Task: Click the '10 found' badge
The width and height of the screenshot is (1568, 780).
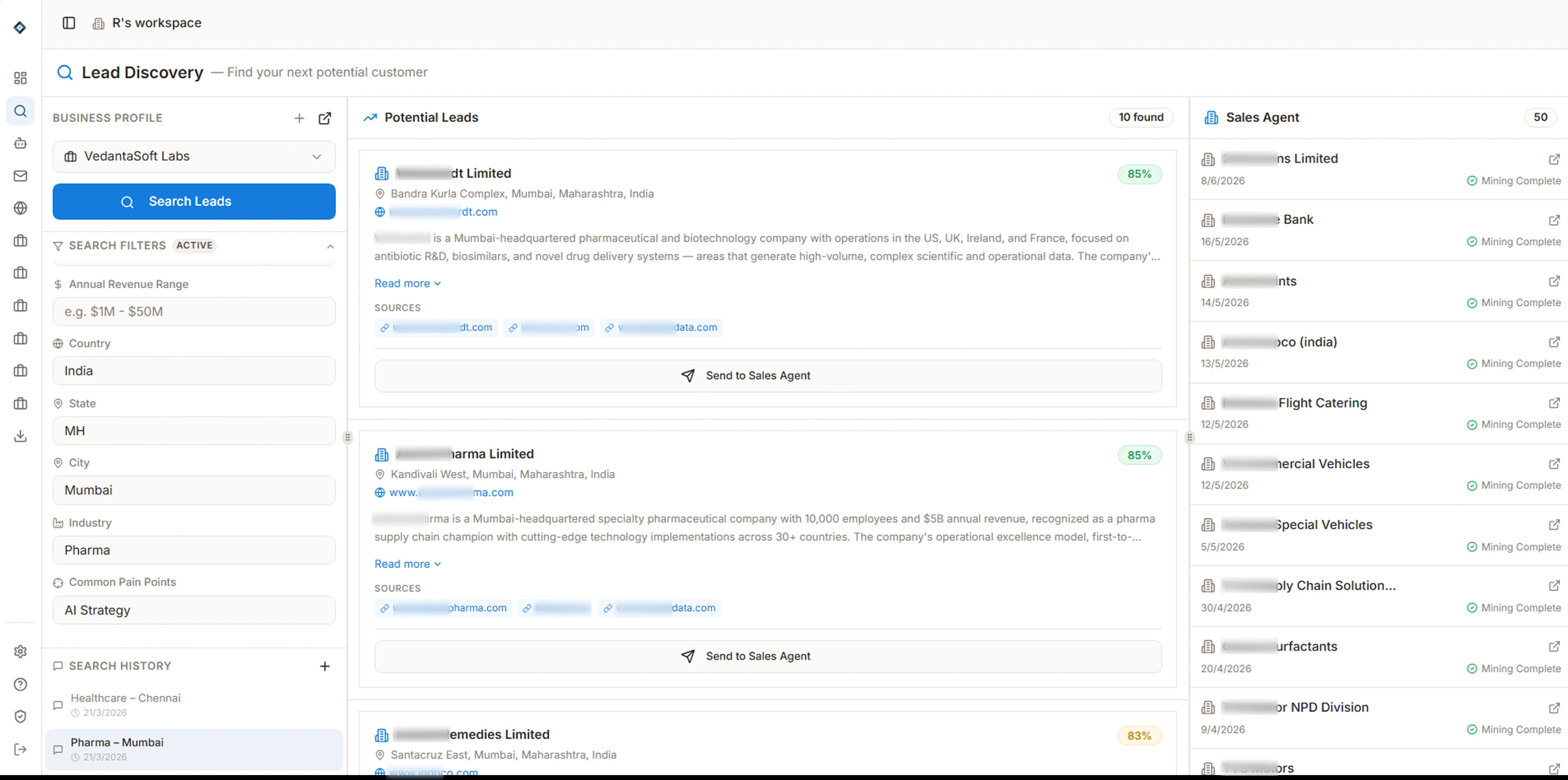Action: [1141, 118]
